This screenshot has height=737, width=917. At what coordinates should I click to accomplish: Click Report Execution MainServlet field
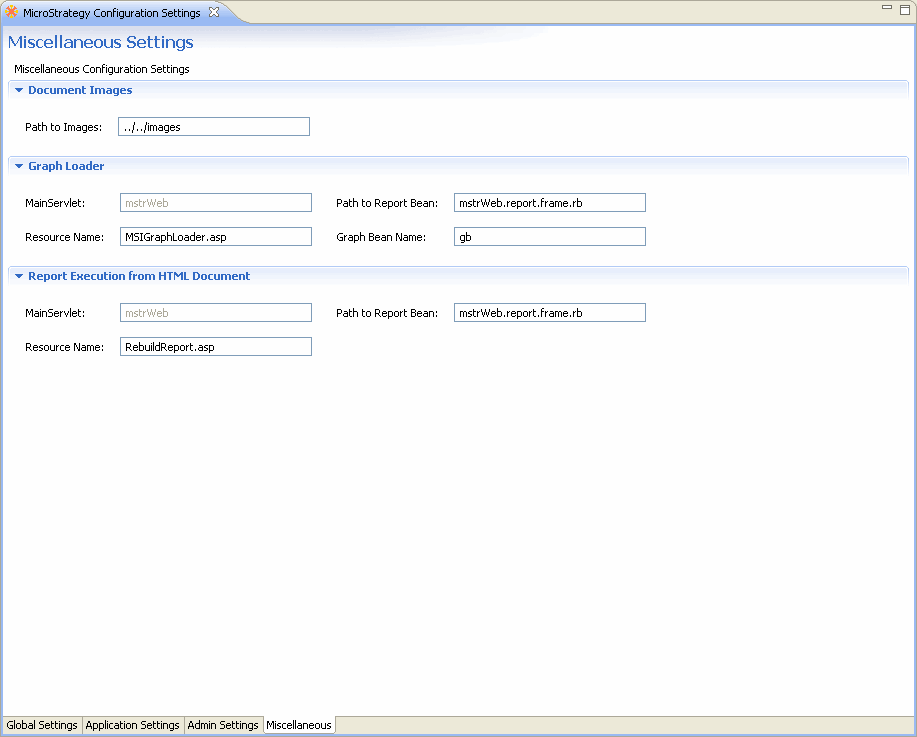click(216, 313)
